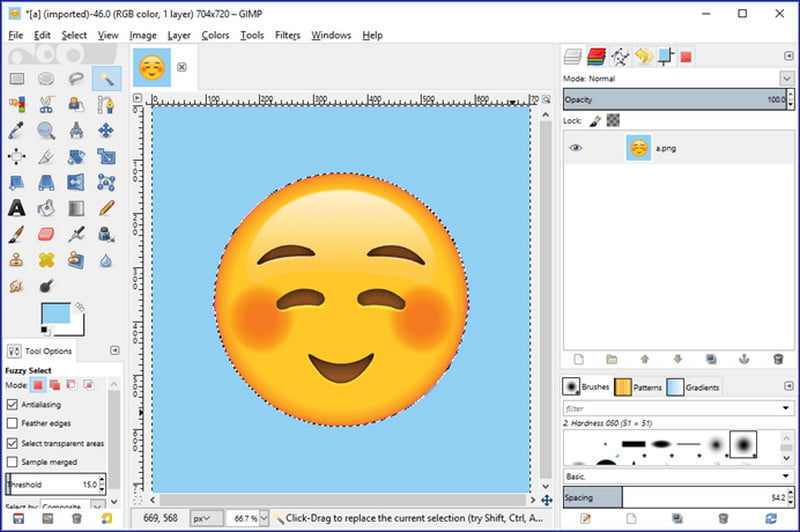This screenshot has height=532, width=800.
Task: Open the Colors menu
Action: [x=215, y=35]
